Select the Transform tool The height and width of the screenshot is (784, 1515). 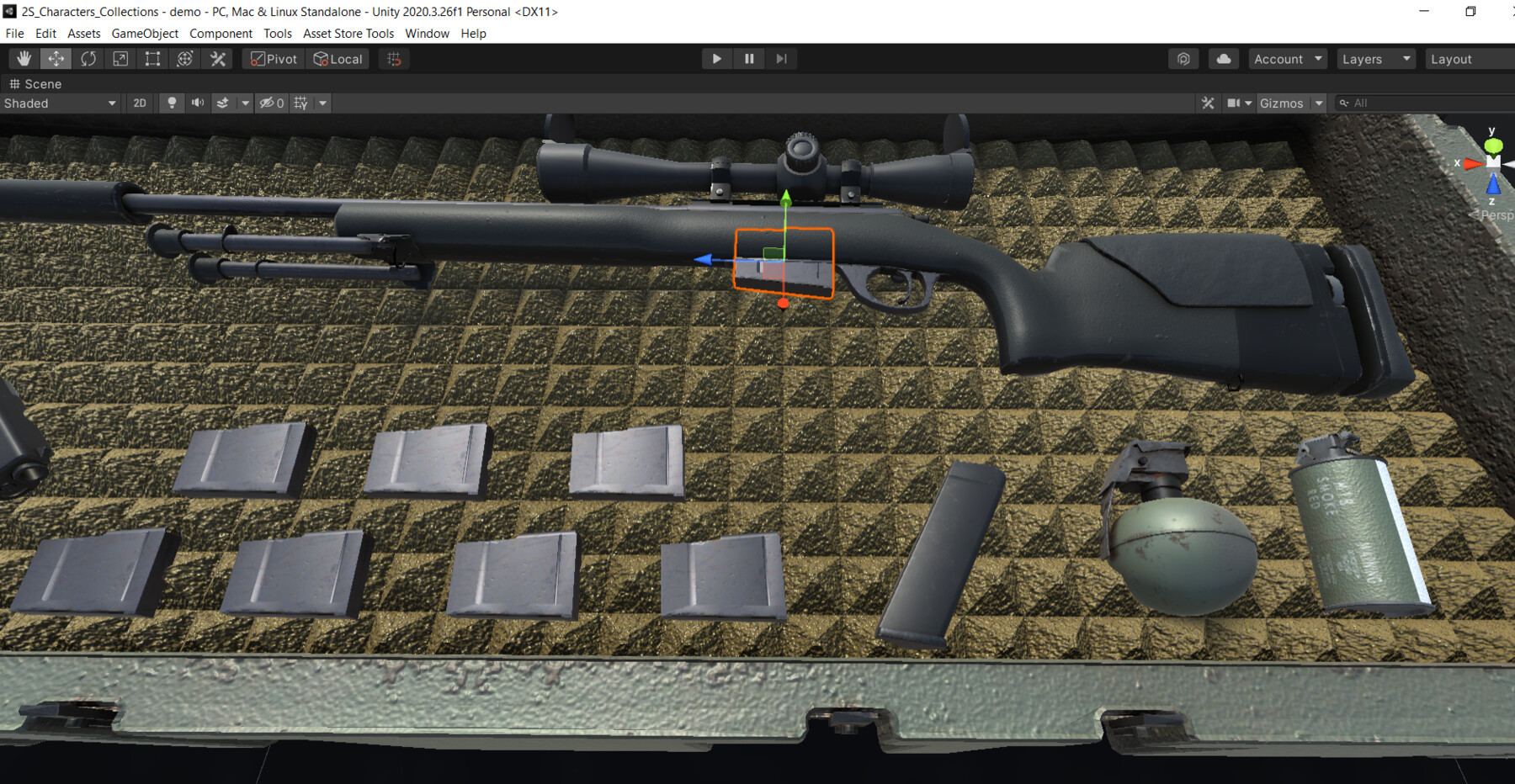click(x=185, y=59)
